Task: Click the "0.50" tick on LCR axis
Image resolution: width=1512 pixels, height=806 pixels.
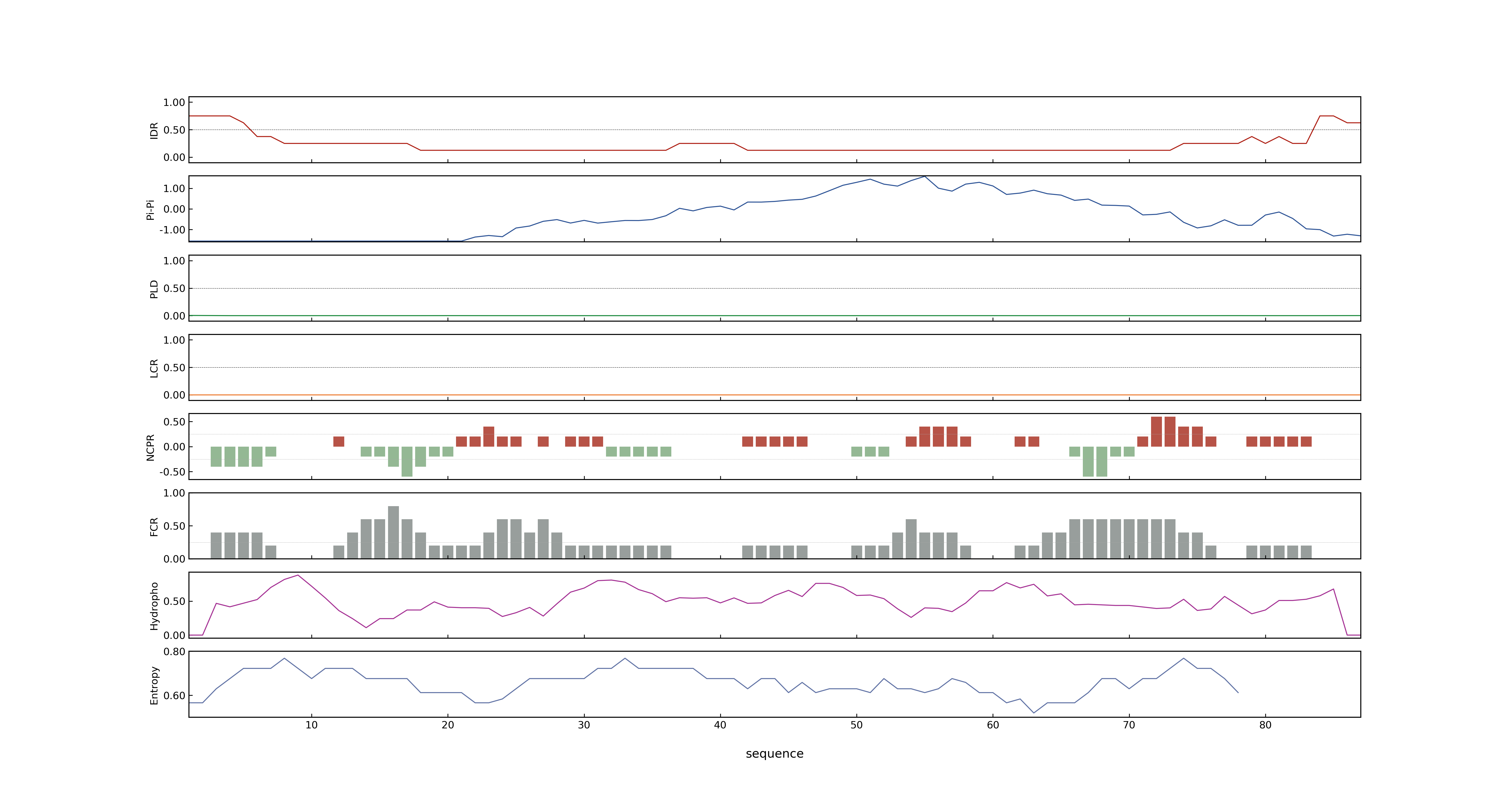Action: pos(174,368)
